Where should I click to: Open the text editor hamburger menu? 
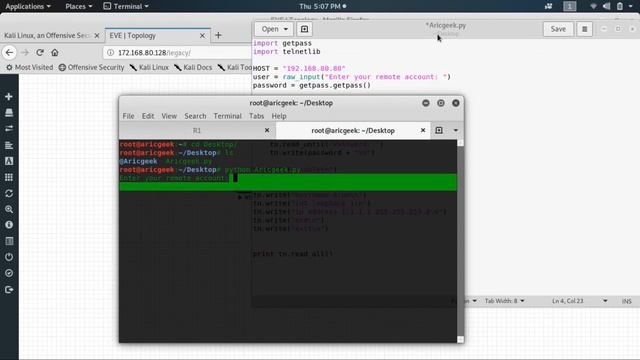[584, 29]
